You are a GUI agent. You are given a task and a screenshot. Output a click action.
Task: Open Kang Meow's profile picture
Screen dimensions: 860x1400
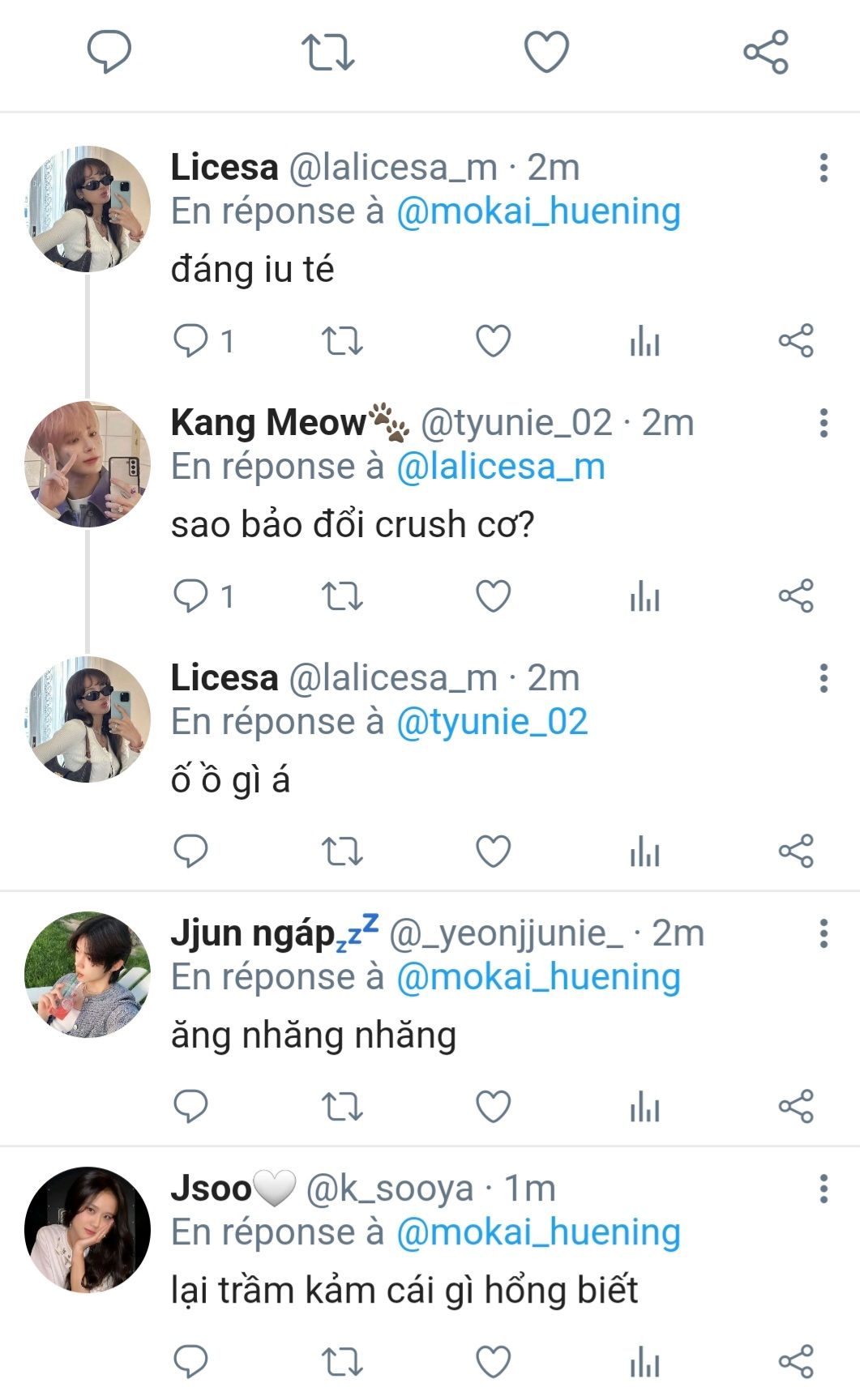click(x=88, y=464)
